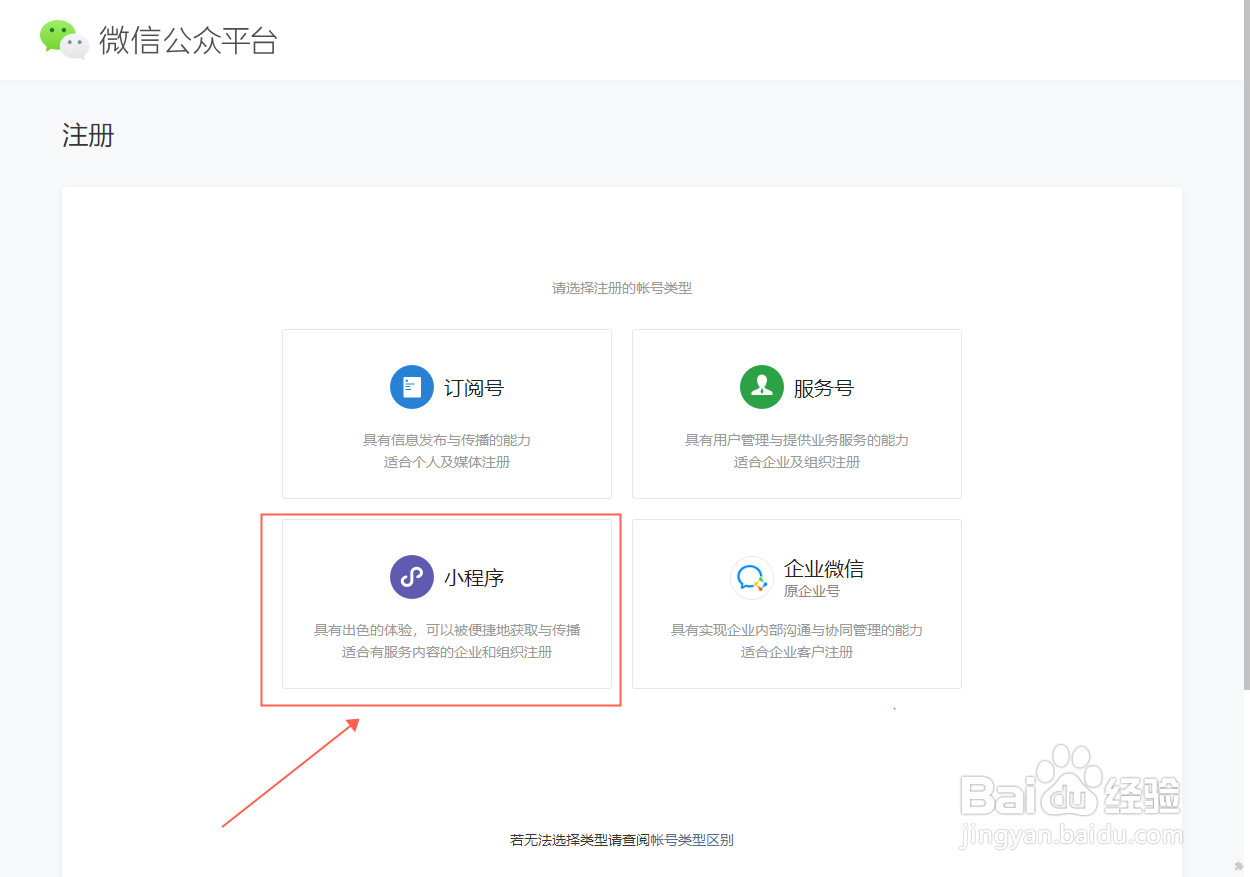Click text 适合个人及媒体注册
1250x877 pixels.
click(x=447, y=462)
